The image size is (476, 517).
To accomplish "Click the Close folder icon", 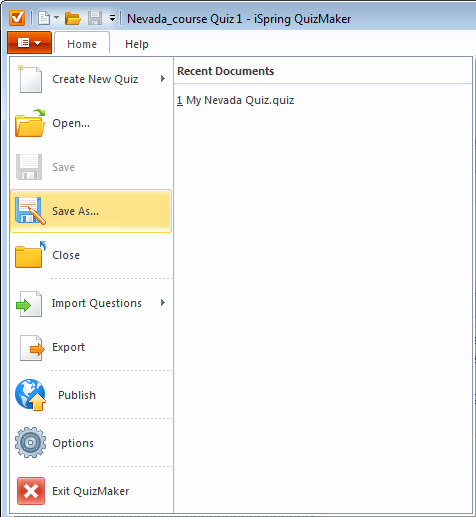I will tap(30, 255).
